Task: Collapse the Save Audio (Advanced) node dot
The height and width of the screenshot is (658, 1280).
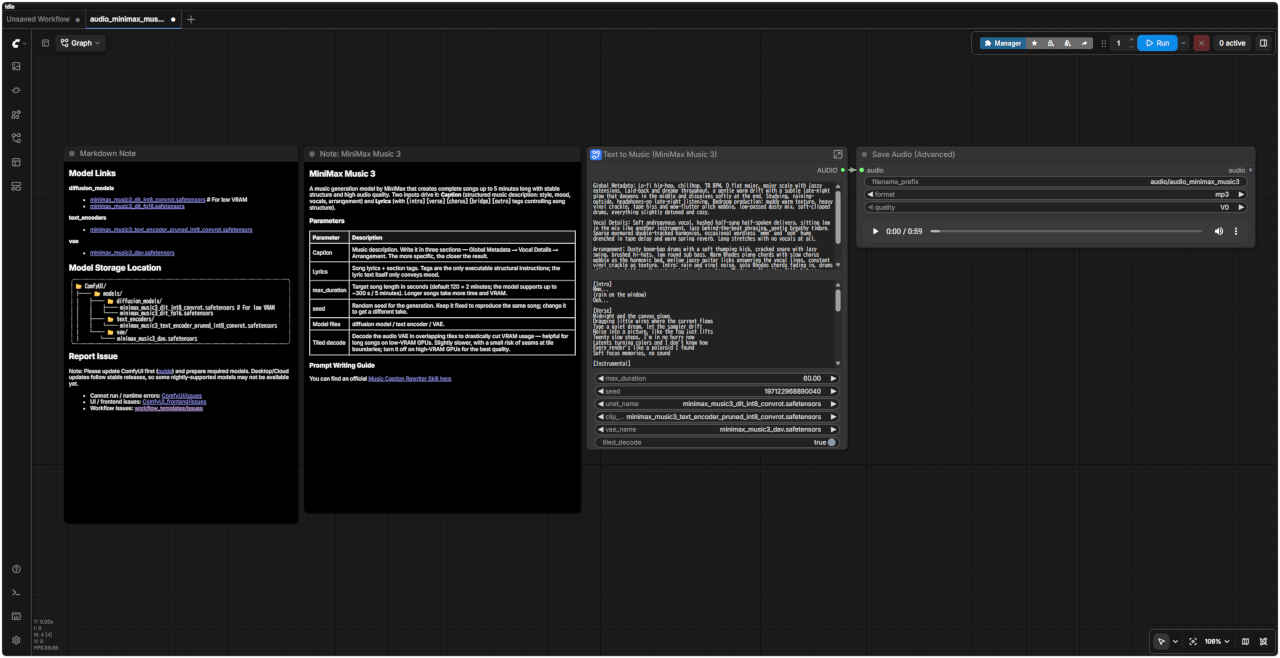Action: coord(864,154)
